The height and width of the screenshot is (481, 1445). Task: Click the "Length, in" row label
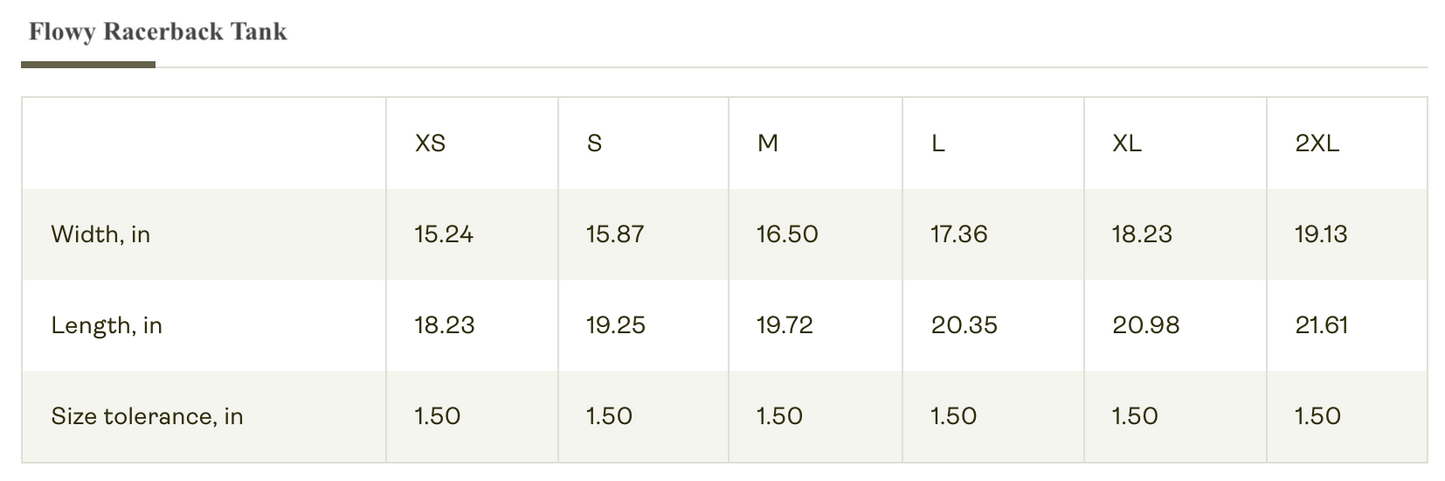tap(106, 325)
